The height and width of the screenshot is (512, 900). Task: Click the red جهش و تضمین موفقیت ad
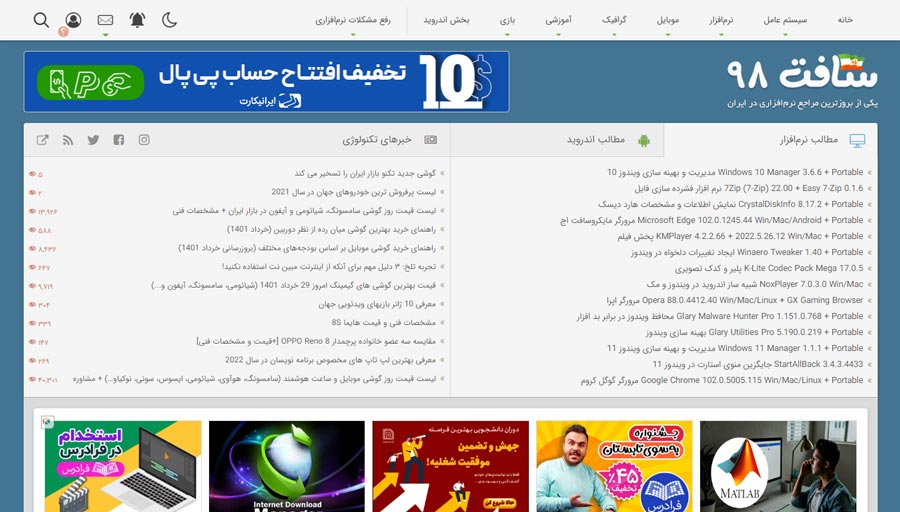pyautogui.click(x=451, y=466)
